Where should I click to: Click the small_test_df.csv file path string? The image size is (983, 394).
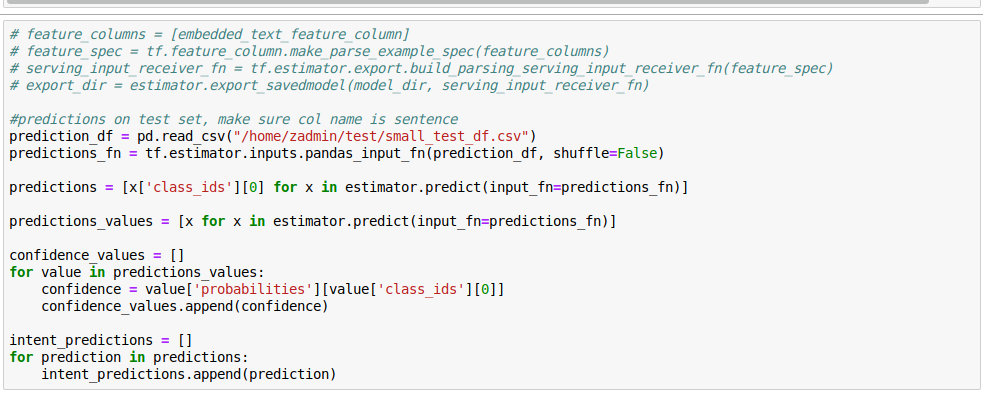382,136
